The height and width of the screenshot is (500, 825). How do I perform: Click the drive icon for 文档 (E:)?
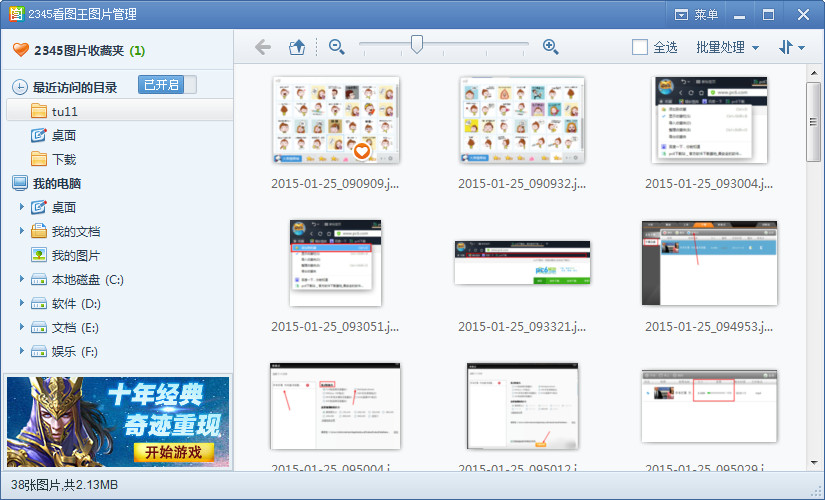tap(39, 328)
